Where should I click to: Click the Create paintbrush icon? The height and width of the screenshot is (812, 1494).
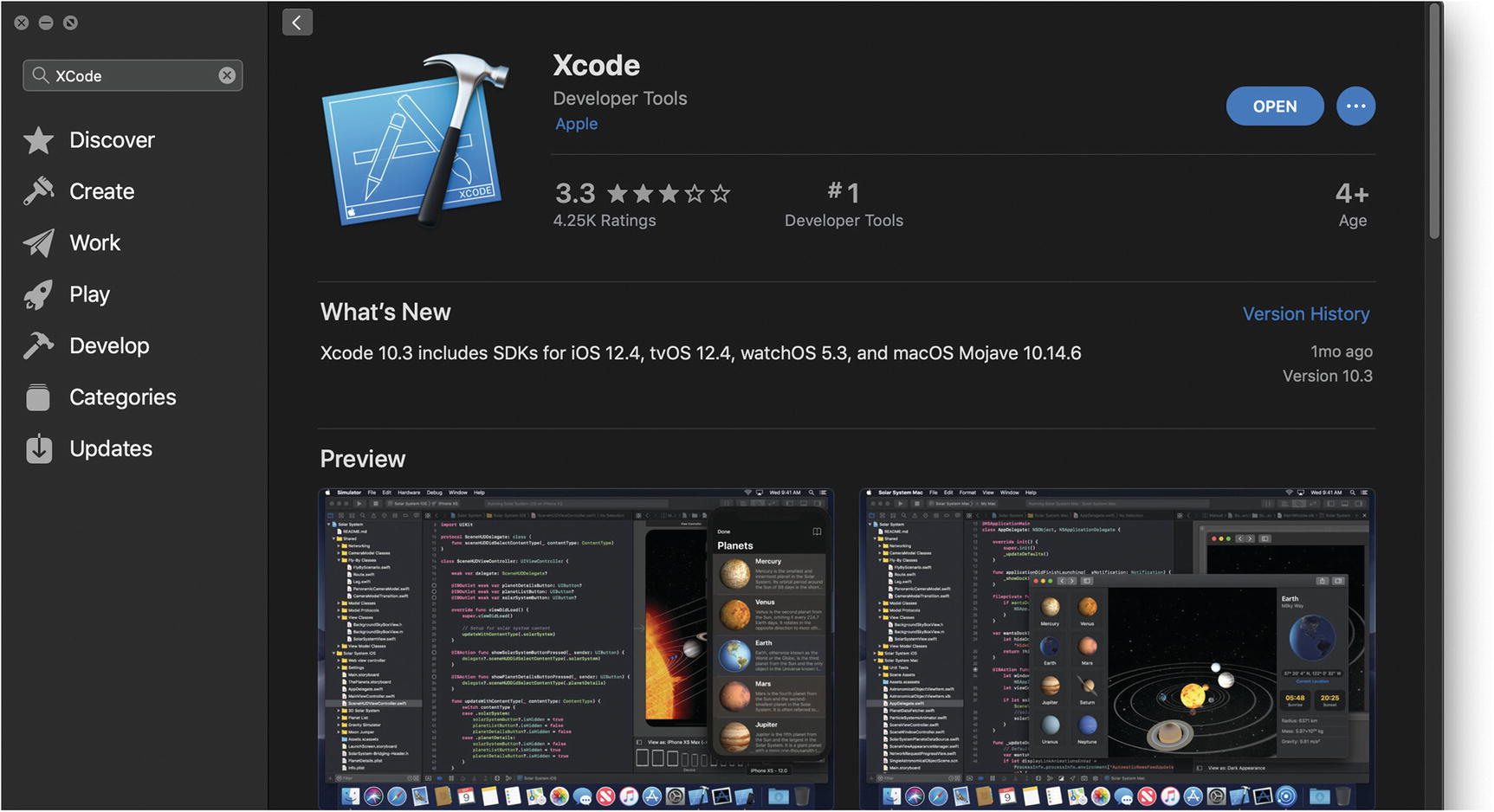(38, 191)
